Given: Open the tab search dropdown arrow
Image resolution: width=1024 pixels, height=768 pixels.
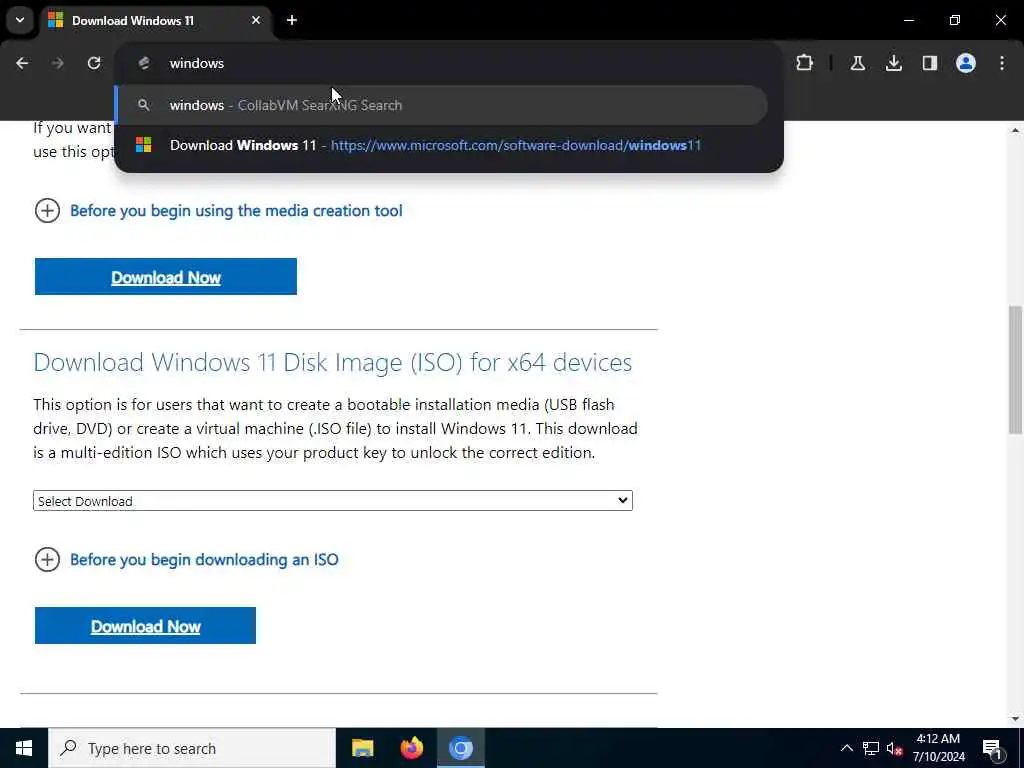Looking at the screenshot, I should (20, 20).
